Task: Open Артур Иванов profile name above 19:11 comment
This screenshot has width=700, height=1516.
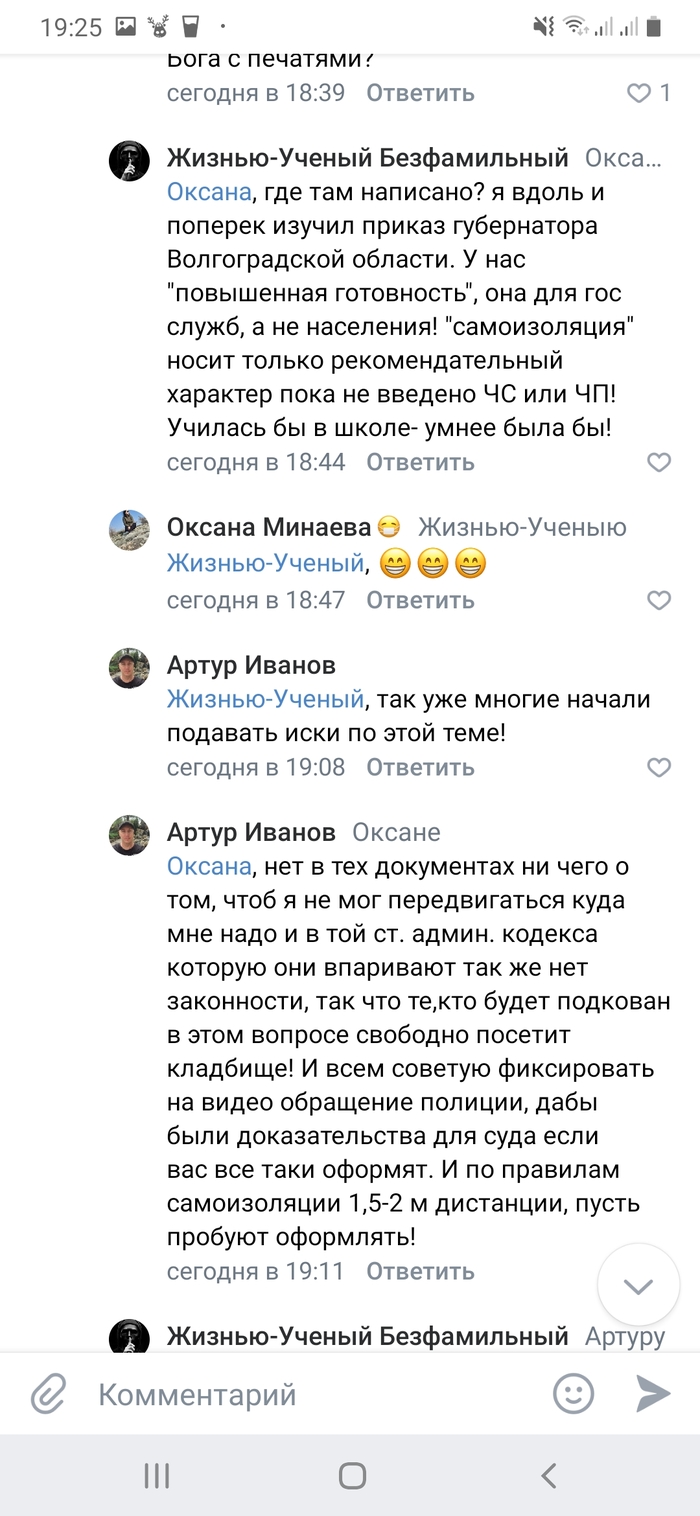Action: click(x=251, y=832)
